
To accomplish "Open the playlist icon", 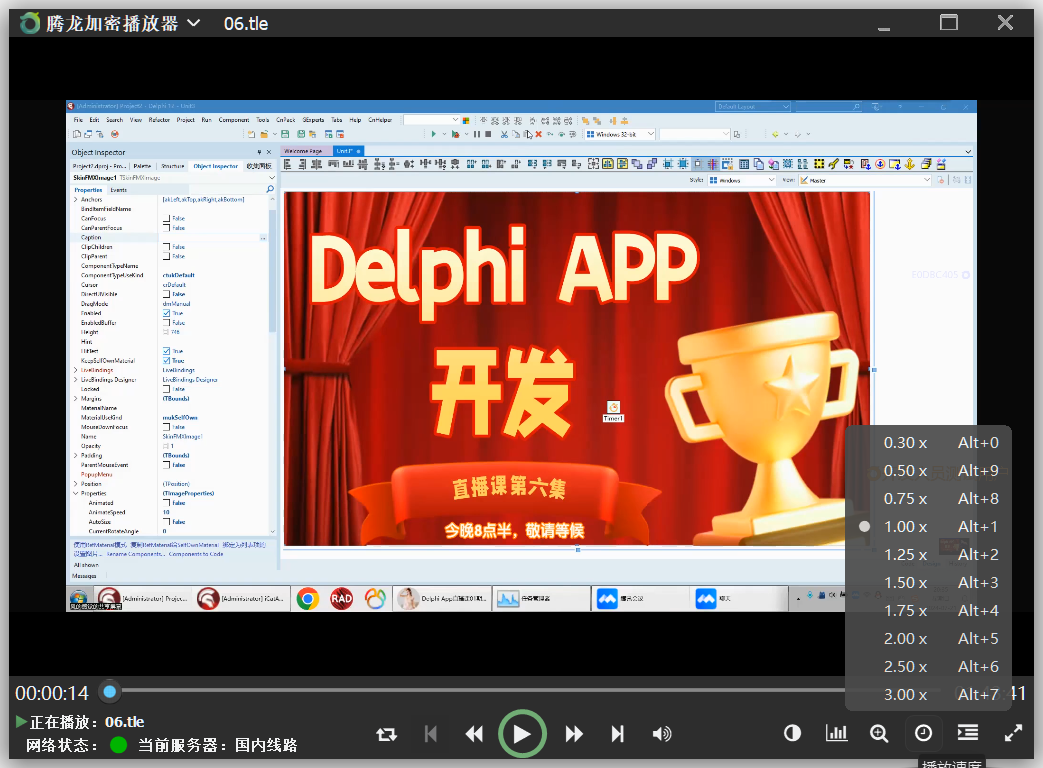I will point(967,733).
